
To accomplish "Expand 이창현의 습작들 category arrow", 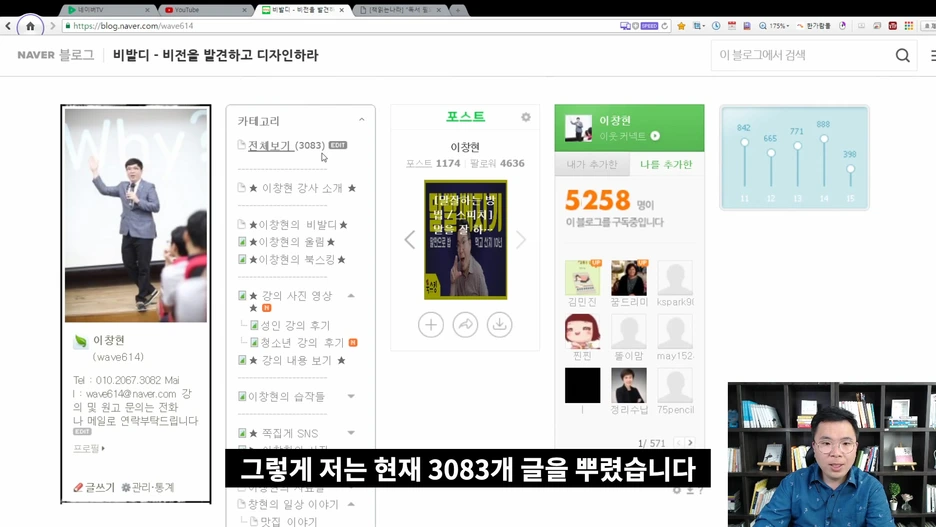I will pos(351,396).
